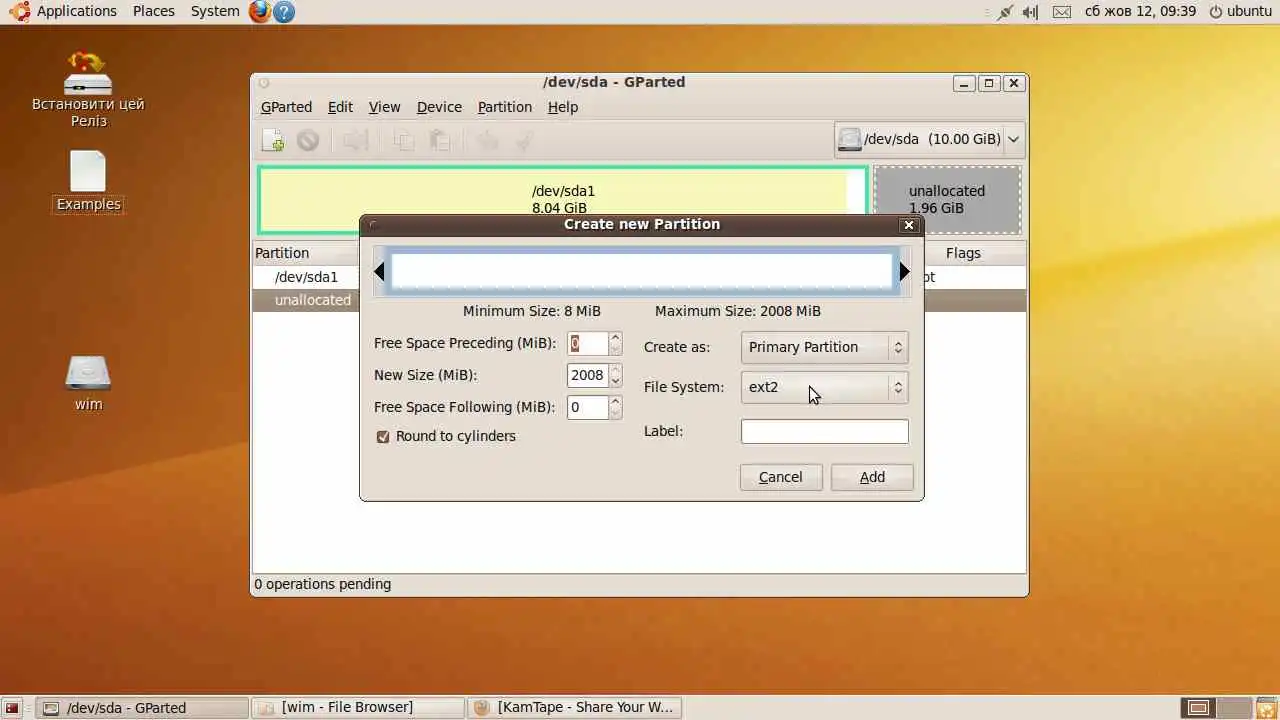Open the Edit menu in GParted
The width and height of the screenshot is (1280, 720).
click(x=340, y=107)
